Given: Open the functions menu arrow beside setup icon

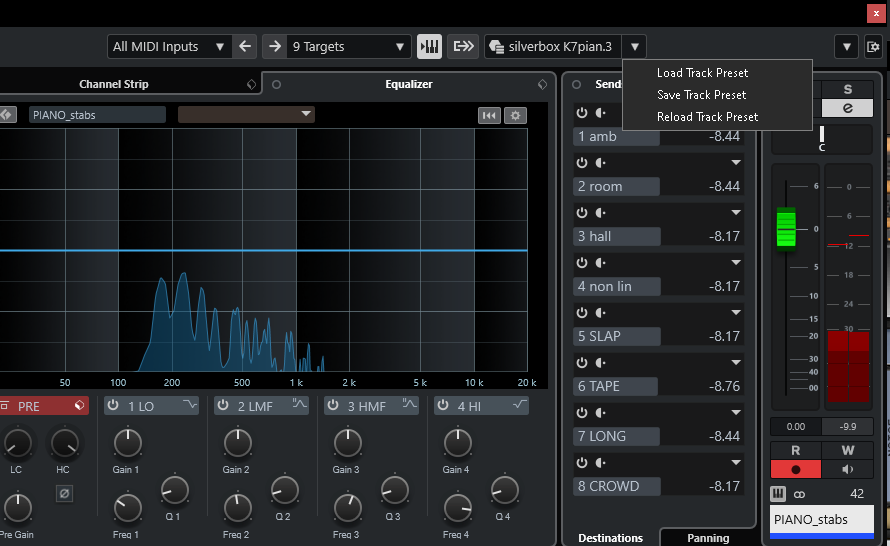Looking at the screenshot, I should pos(846,47).
